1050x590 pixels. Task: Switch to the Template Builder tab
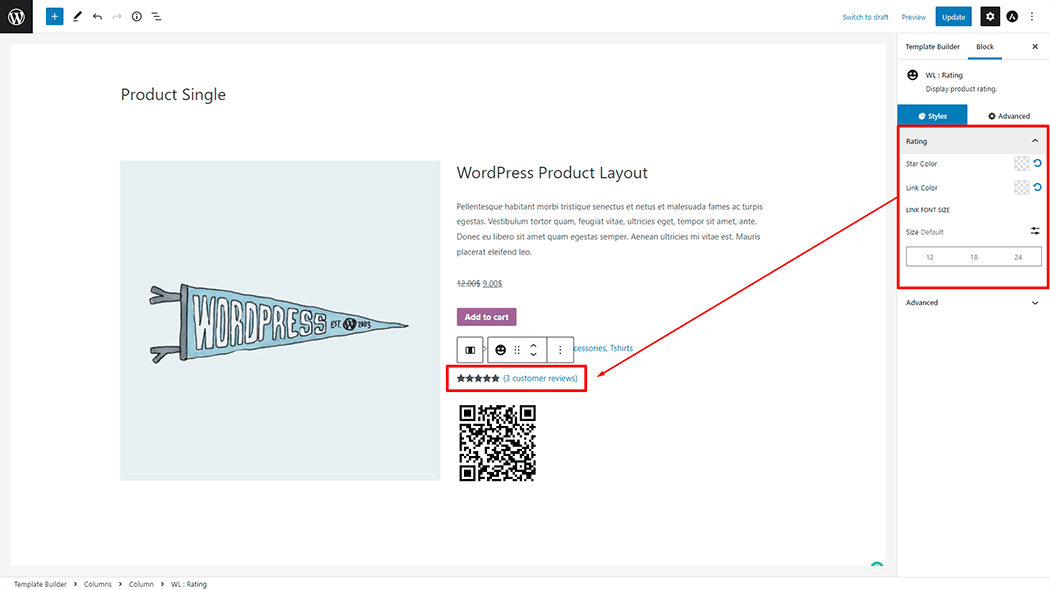932,47
